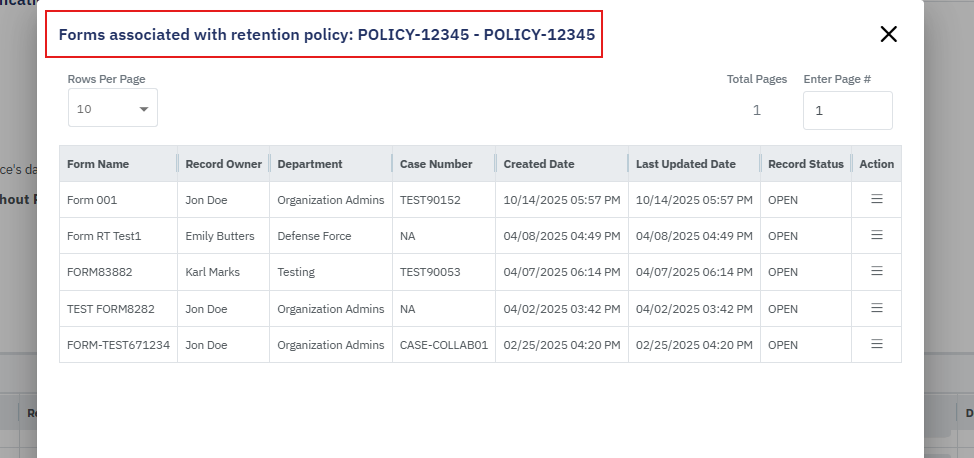This screenshot has height=458, width=974.
Task: Open action menu for FORM83882 row
Action: (876, 271)
